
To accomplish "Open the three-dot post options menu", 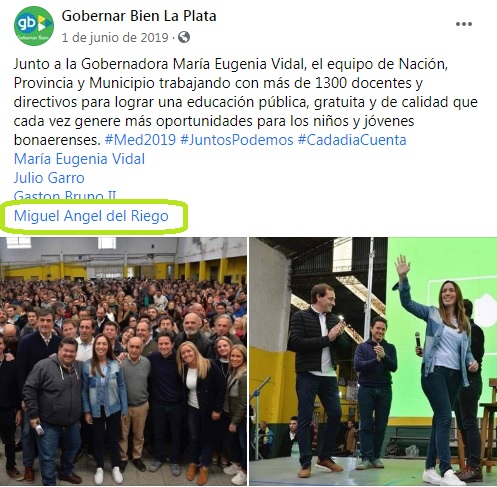I will click(464, 24).
